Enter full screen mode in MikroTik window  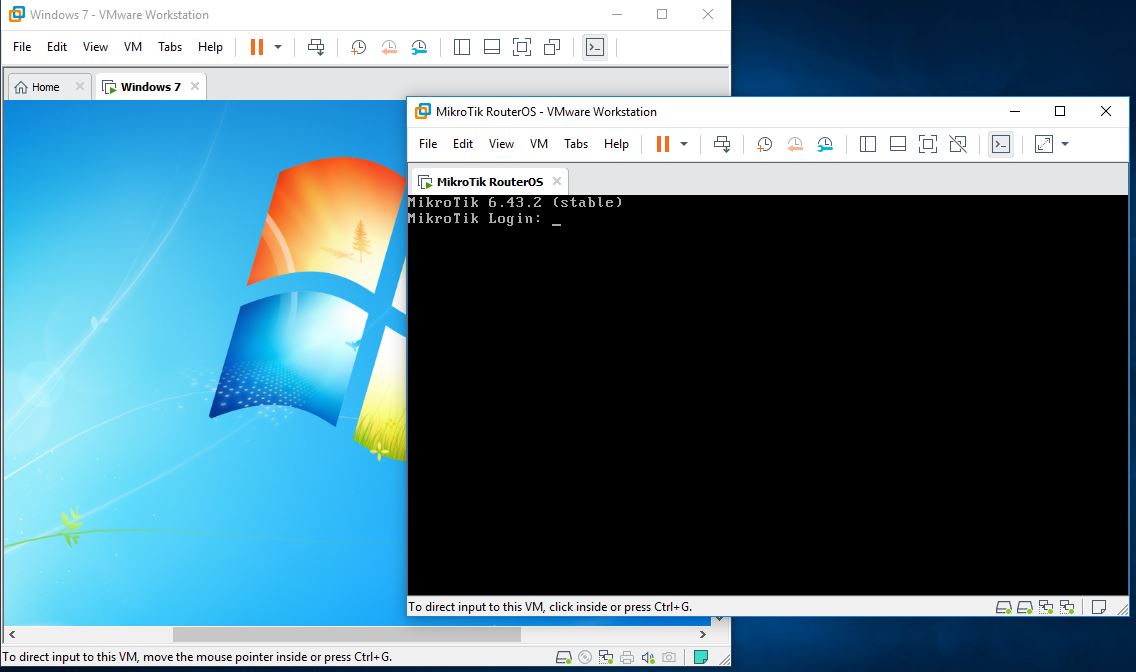[927, 144]
